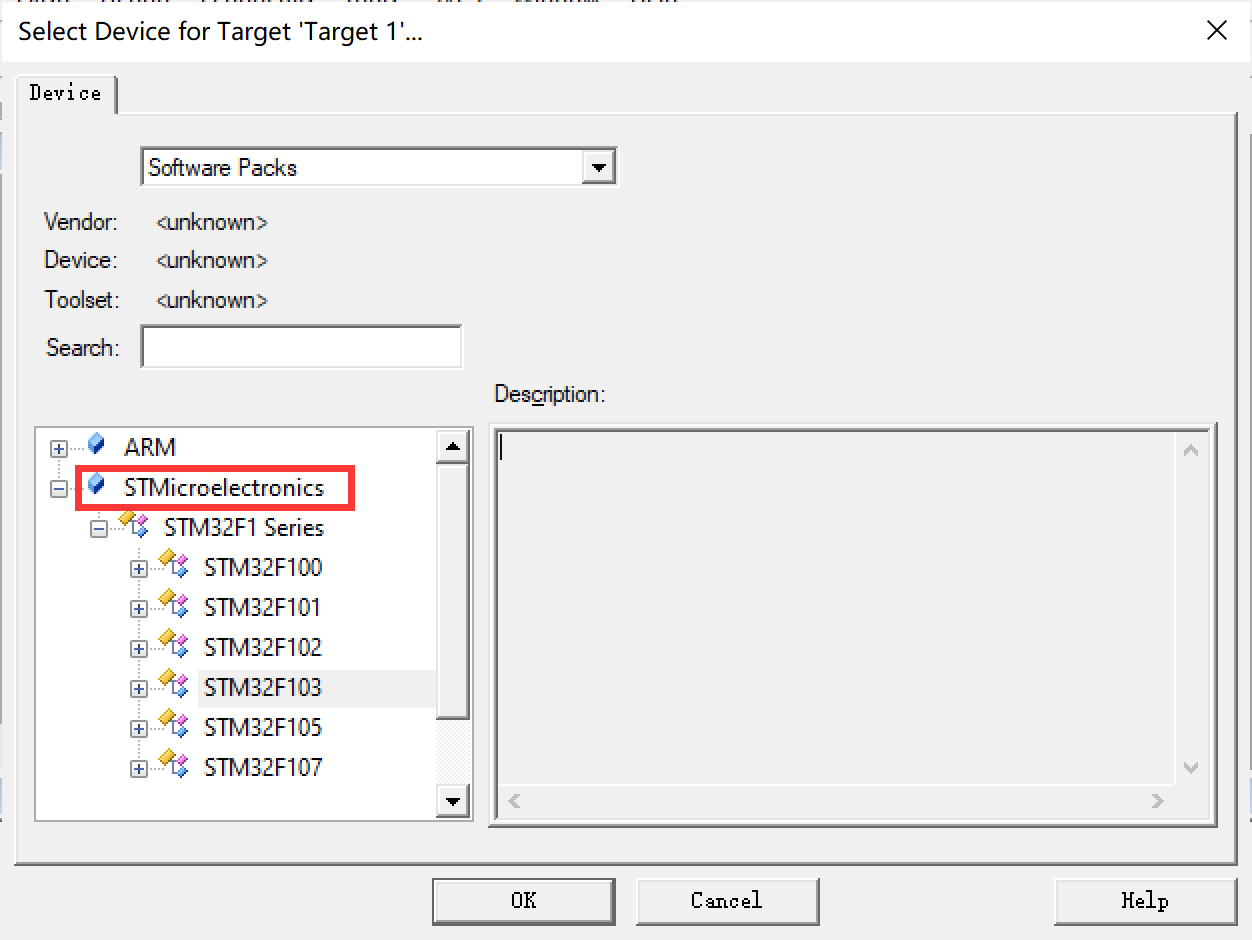Open the Software Packs dropdown
This screenshot has width=1252, height=940.
point(598,167)
